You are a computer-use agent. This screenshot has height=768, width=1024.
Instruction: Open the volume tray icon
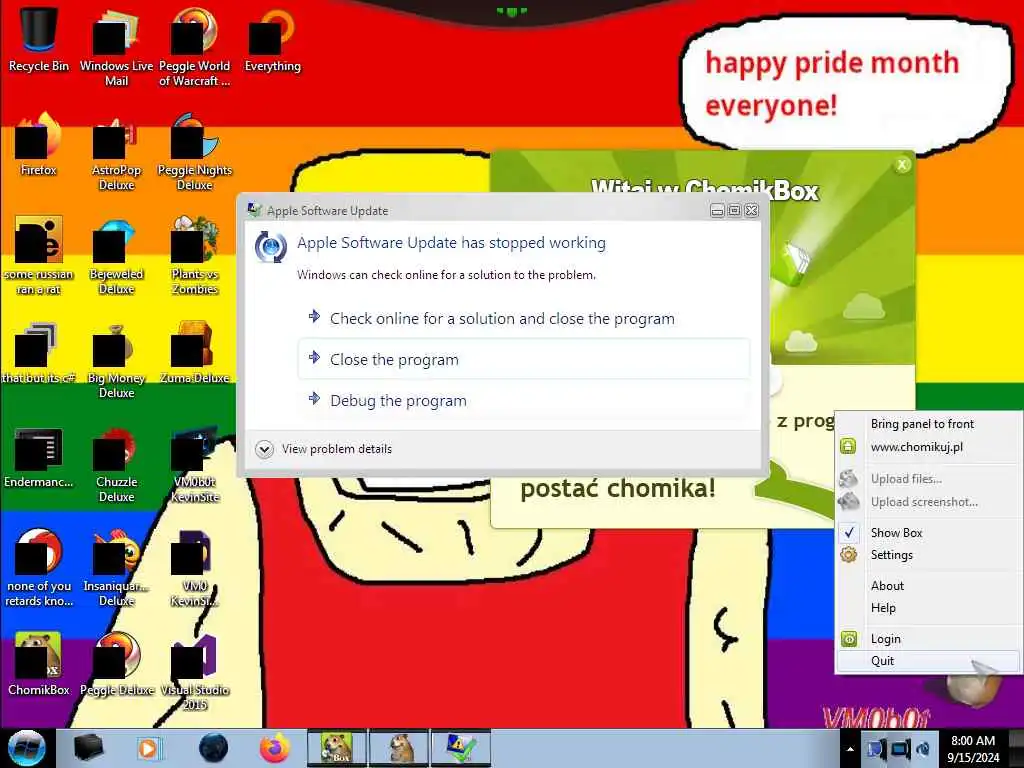point(923,749)
